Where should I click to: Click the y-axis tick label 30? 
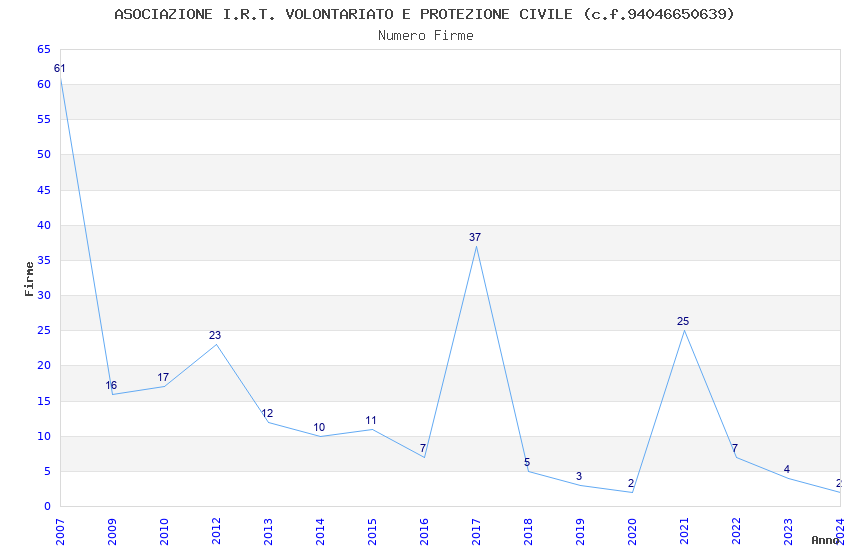click(x=44, y=295)
